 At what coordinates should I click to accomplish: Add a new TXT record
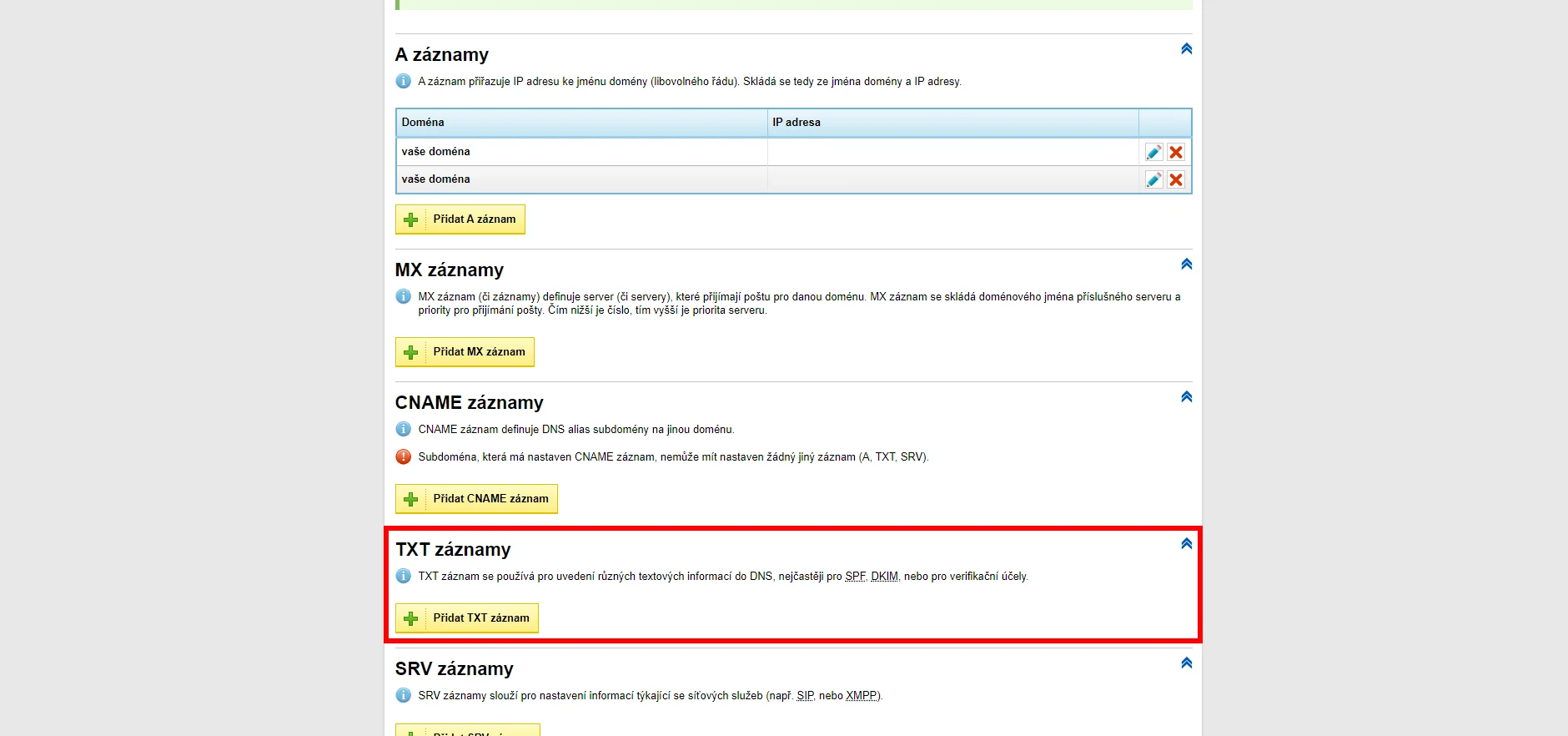(467, 618)
